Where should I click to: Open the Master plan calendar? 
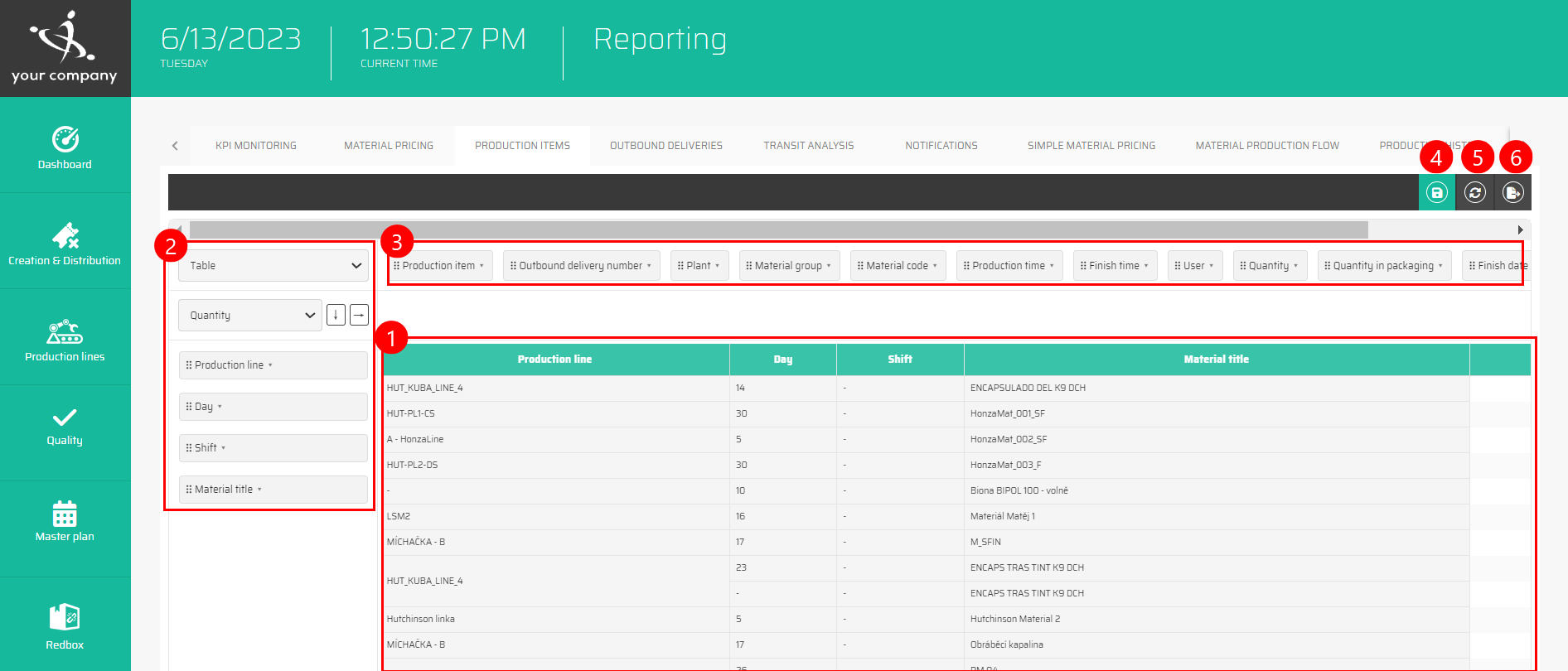65,521
